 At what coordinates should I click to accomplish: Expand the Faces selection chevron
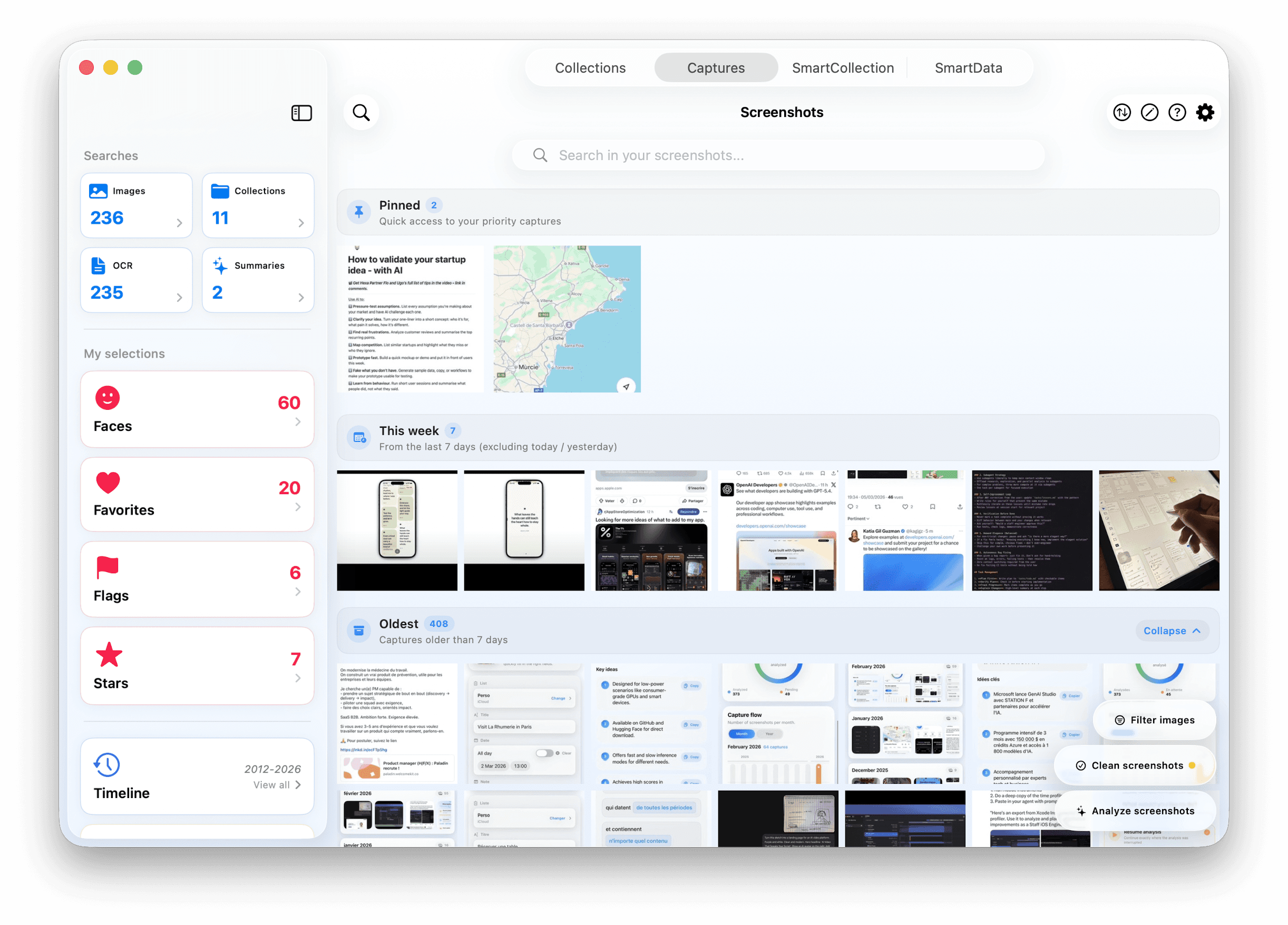pos(298,421)
